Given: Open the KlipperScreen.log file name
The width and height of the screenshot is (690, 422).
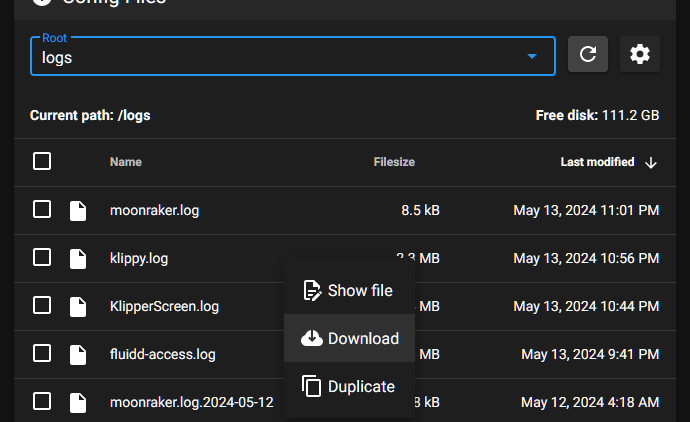Looking at the screenshot, I should pyautogui.click(x=165, y=306).
